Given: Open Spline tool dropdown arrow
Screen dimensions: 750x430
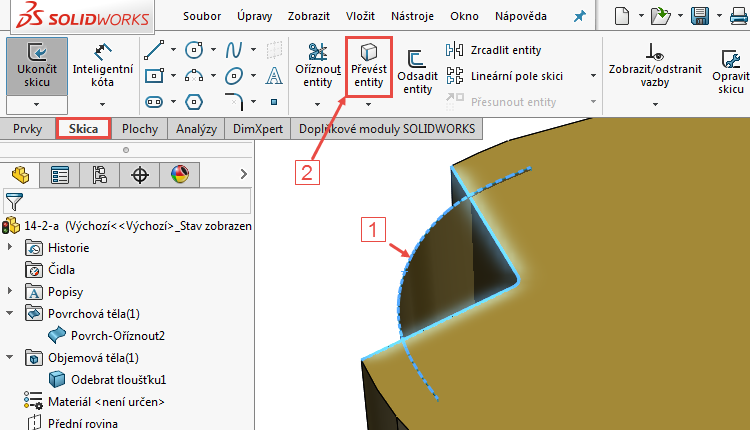Looking at the screenshot, I should 254,50.
